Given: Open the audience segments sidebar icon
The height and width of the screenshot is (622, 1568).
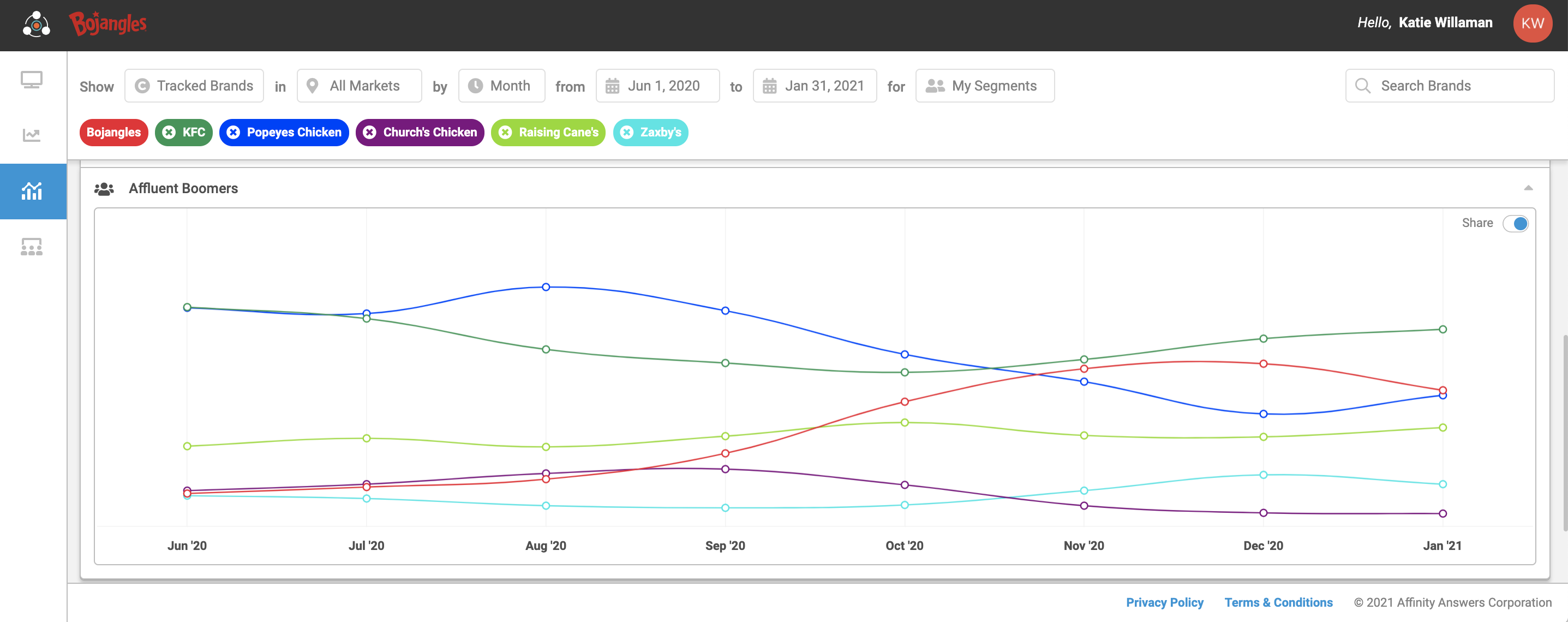Looking at the screenshot, I should [x=32, y=247].
